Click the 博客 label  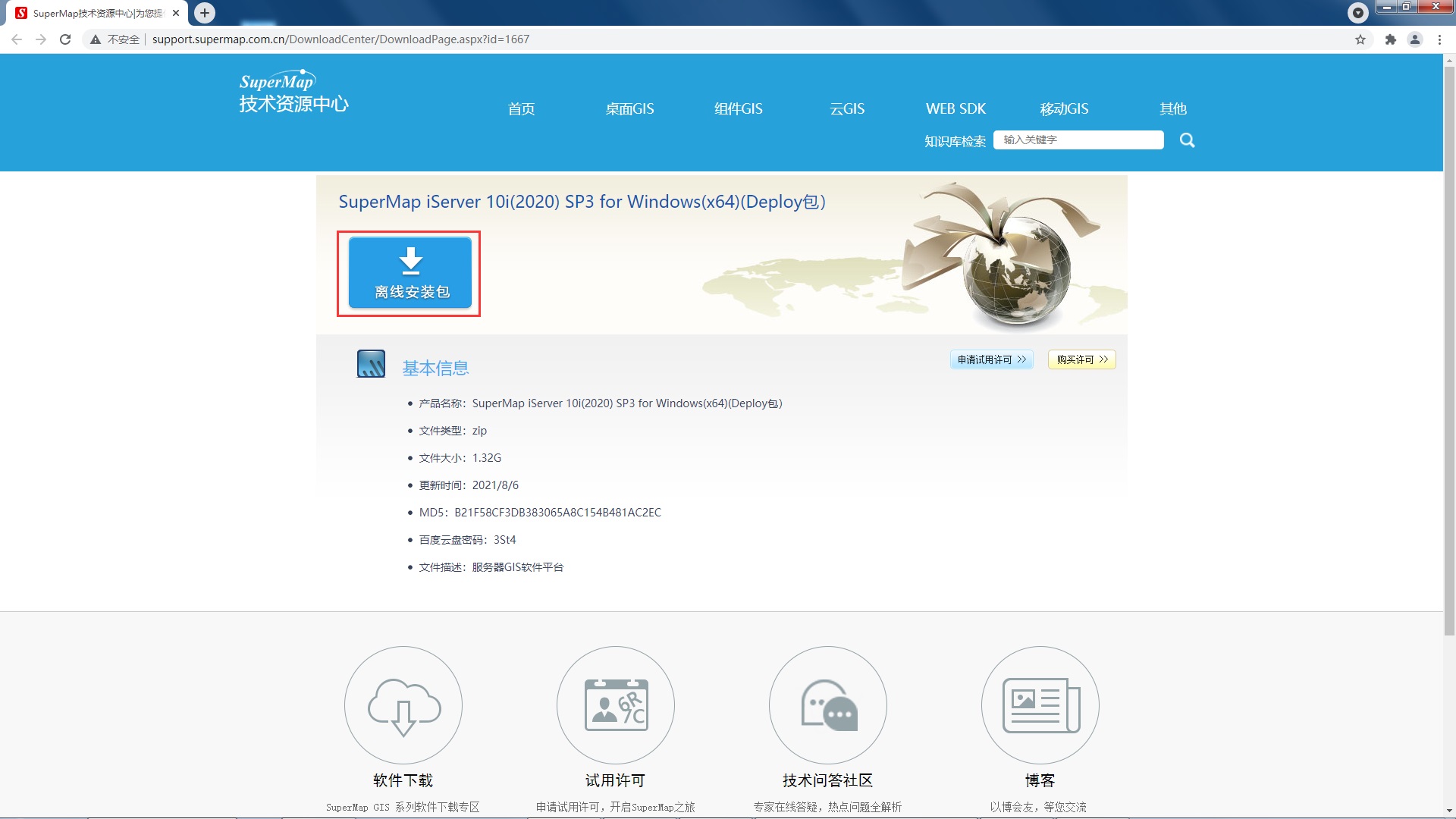pyautogui.click(x=1040, y=780)
